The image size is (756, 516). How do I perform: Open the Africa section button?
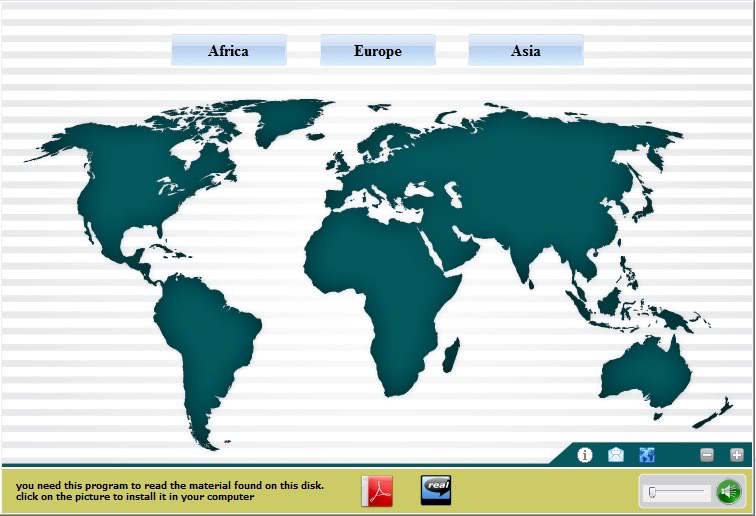[228, 51]
